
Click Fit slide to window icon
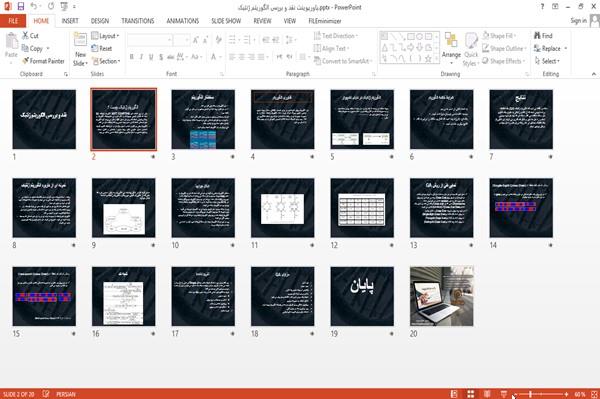[x=594, y=394]
